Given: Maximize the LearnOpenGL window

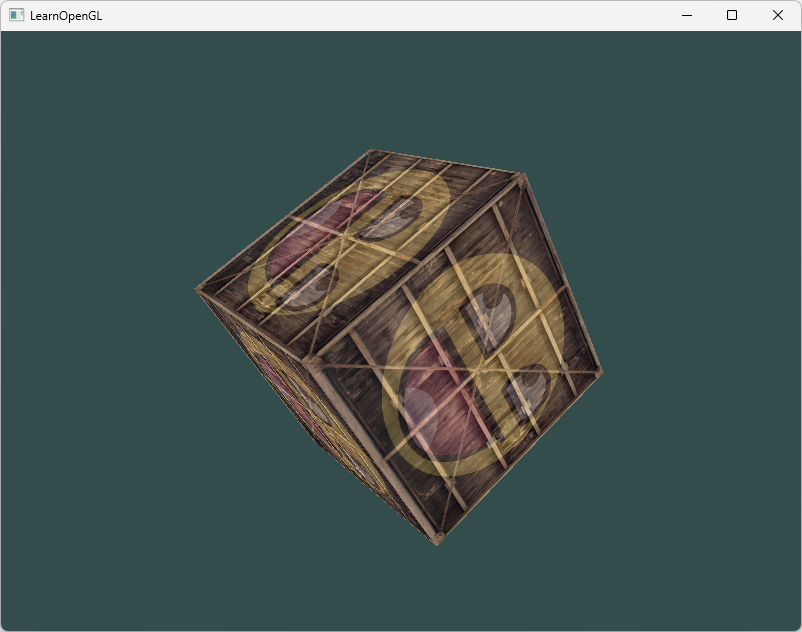Looking at the screenshot, I should pyautogui.click(x=732, y=15).
